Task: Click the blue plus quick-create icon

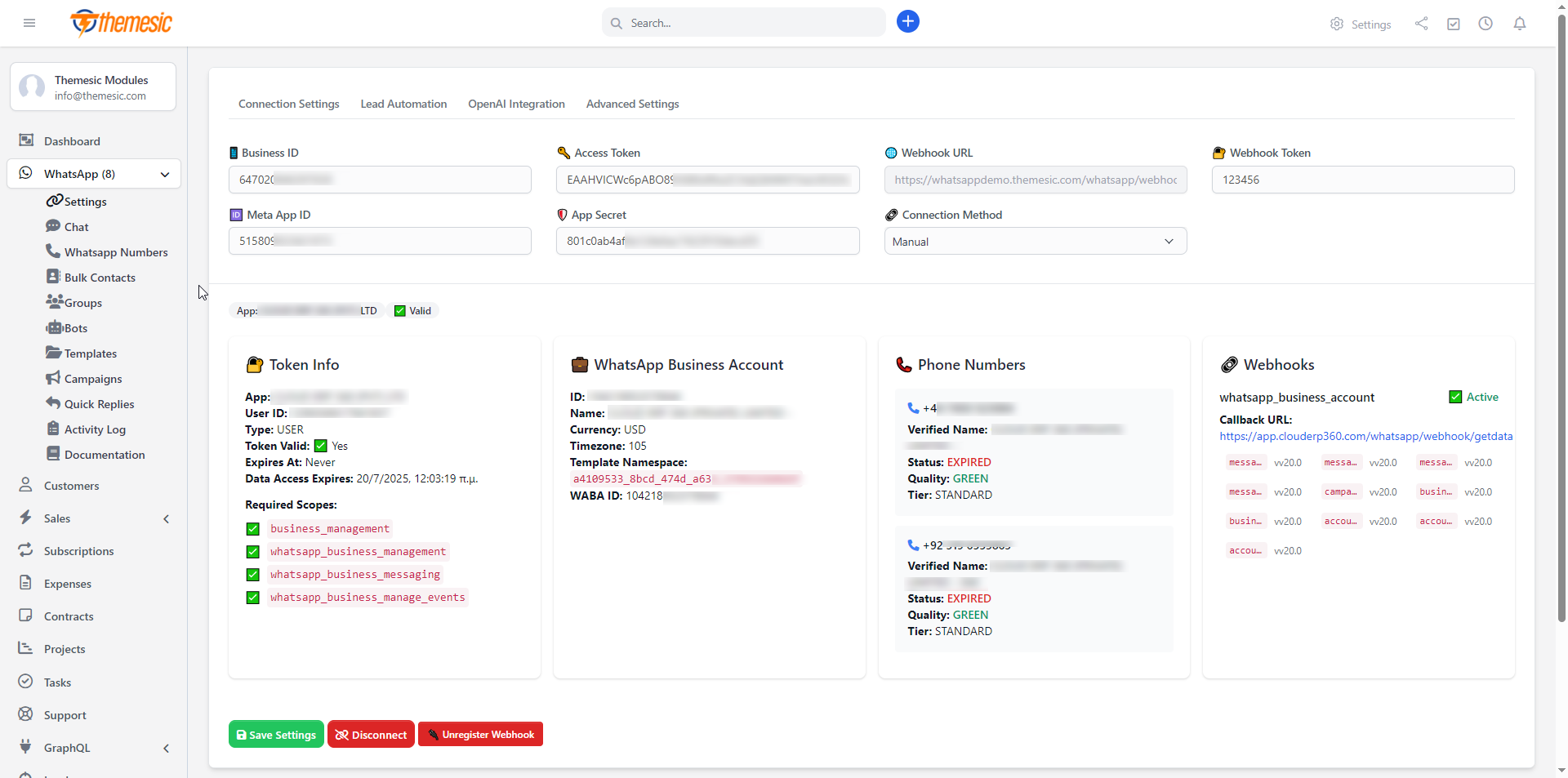Action: point(907,22)
